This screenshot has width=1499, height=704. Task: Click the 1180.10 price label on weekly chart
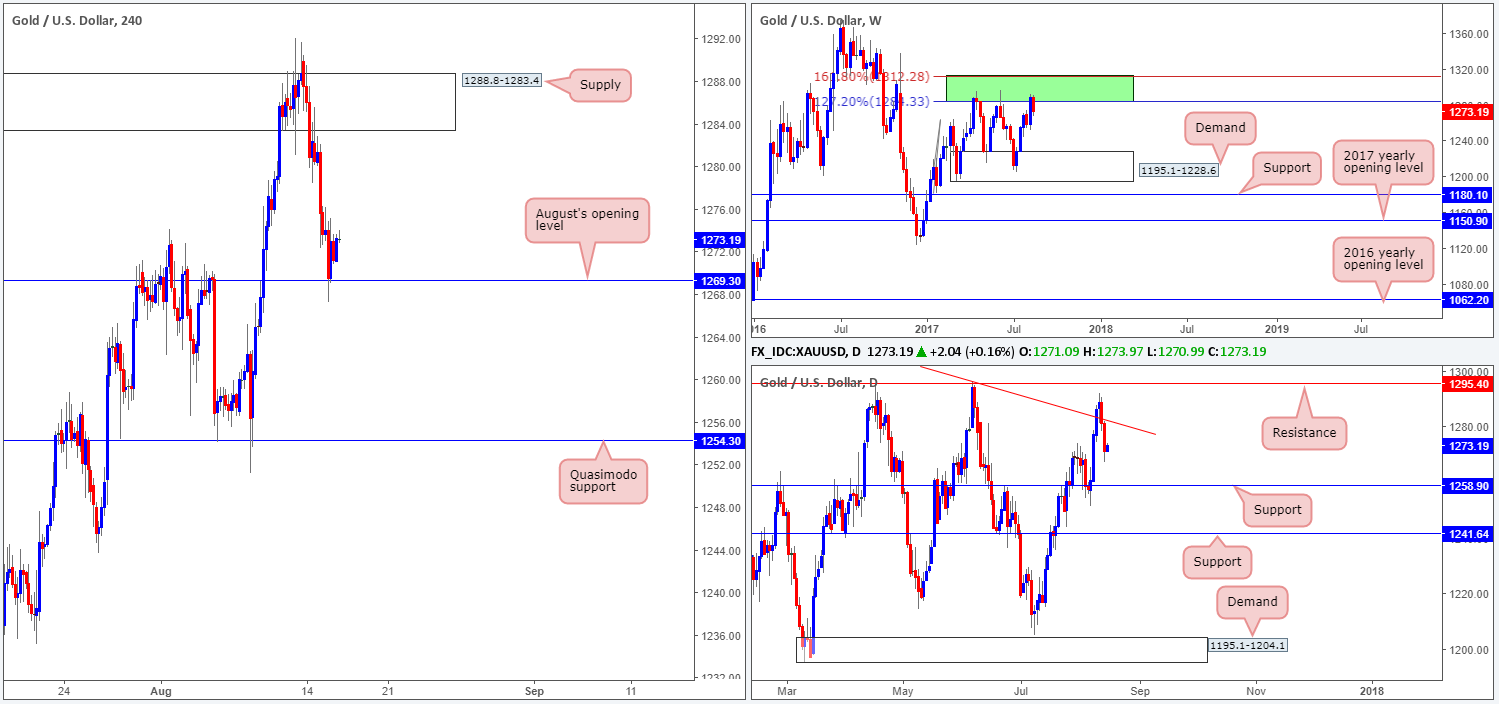click(1468, 194)
